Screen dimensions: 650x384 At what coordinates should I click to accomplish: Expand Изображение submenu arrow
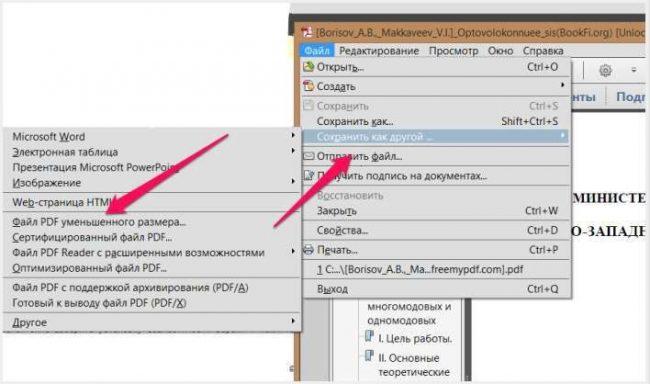point(293,181)
